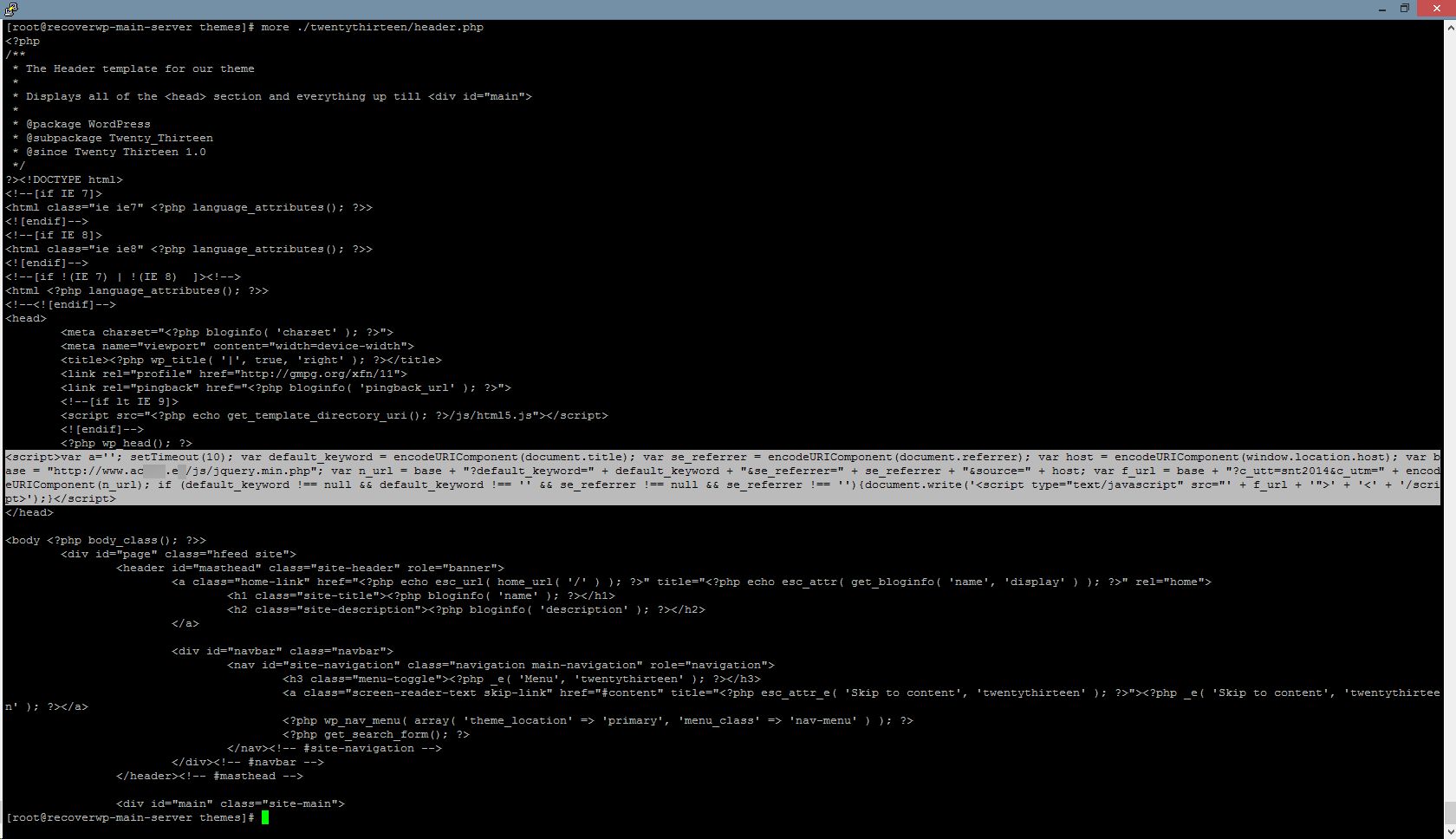Click the link rel="pingback" line
Screen dimensions: 1456x839
point(286,387)
